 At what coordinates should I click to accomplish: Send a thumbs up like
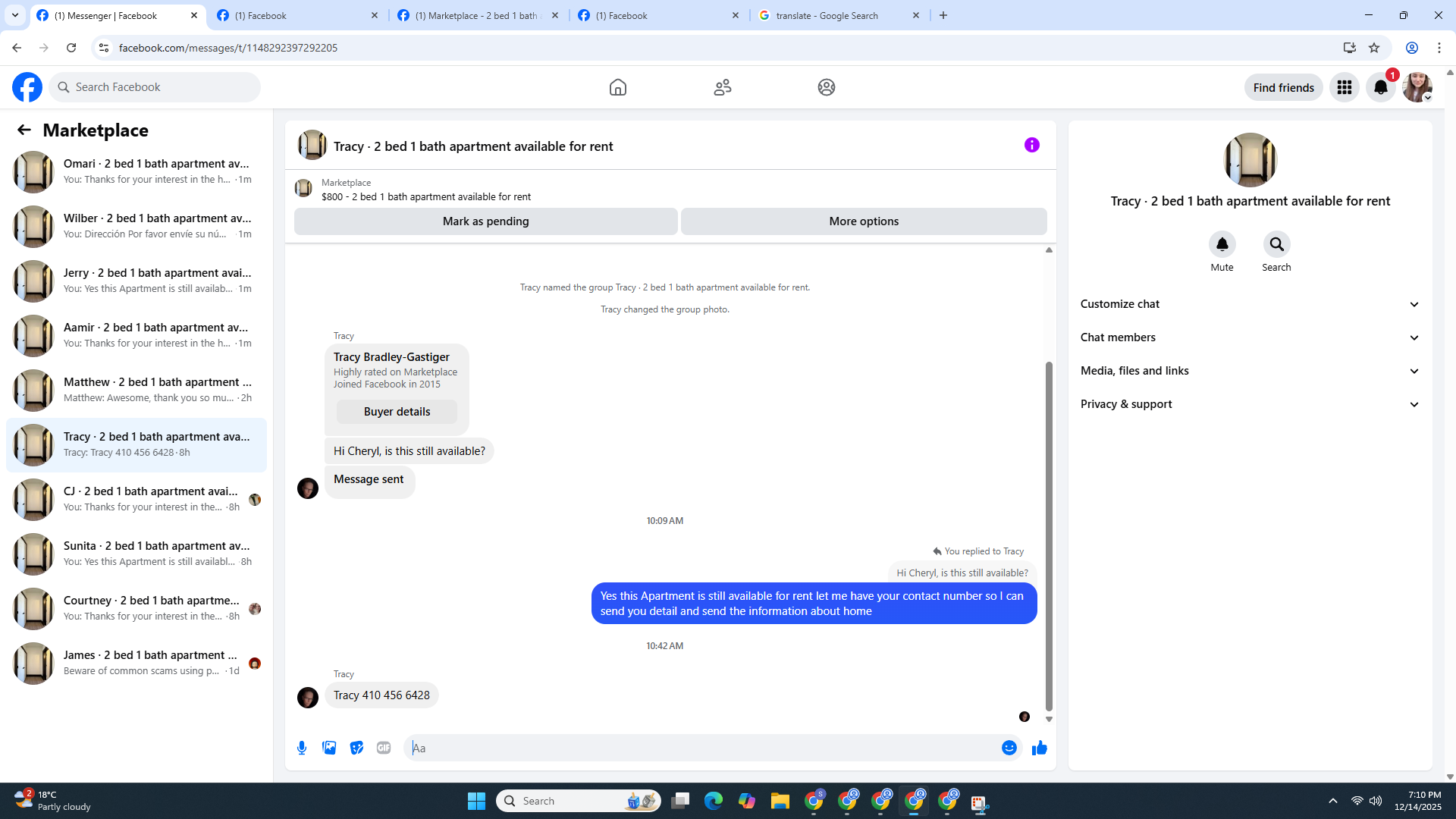click(1039, 748)
